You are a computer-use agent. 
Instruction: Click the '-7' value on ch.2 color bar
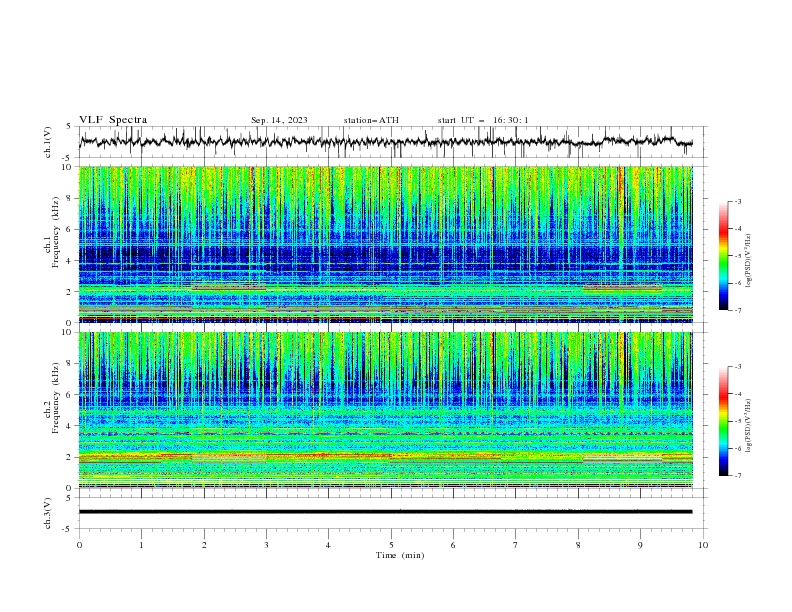(737, 476)
